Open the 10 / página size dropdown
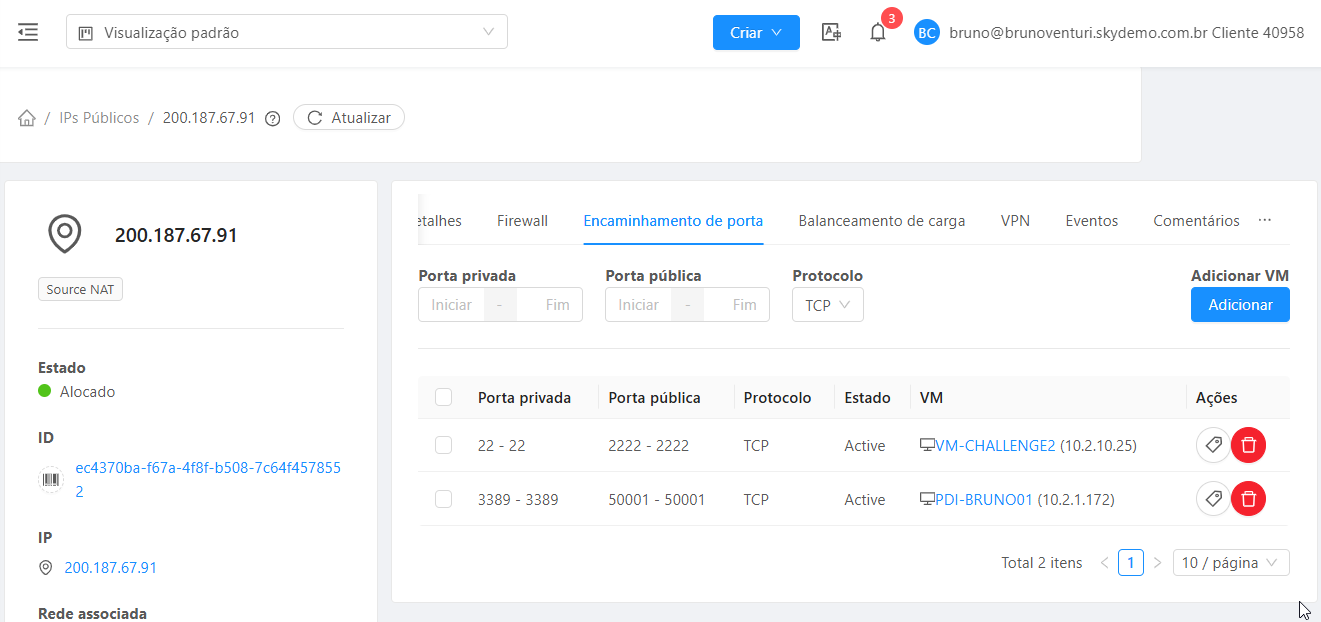The width and height of the screenshot is (1321, 622). click(1229, 563)
